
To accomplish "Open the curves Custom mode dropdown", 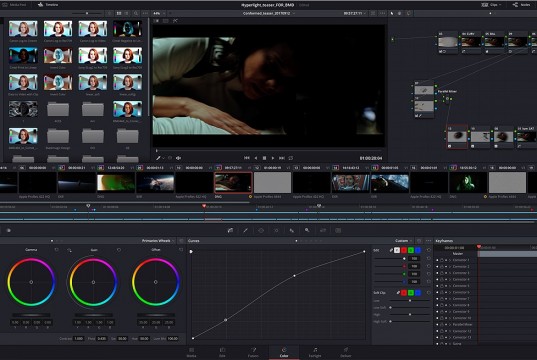I will pos(403,241).
